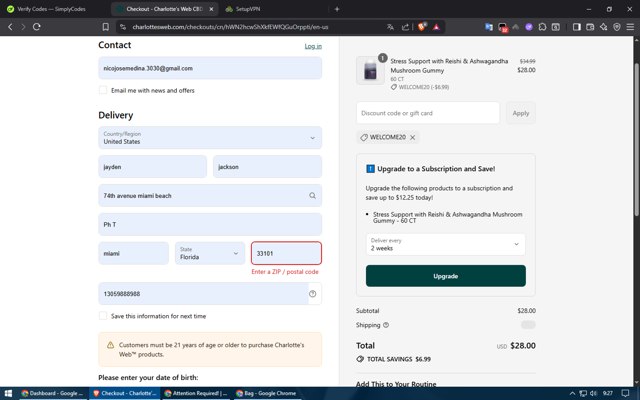The image size is (640, 400).
Task: Click the browser address bar URL
Action: click(231, 27)
